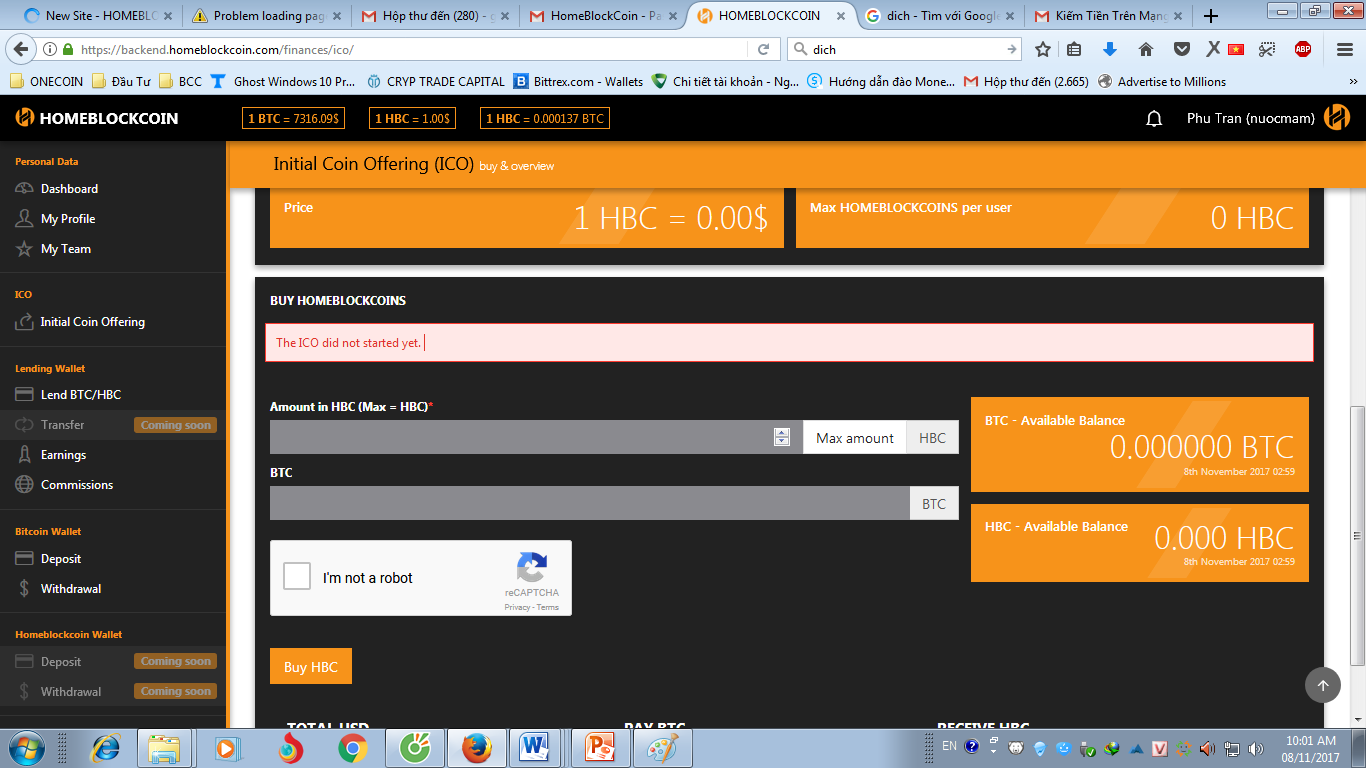Open Chrome from the taskbar
The image size is (1366, 768).
coord(352,748)
